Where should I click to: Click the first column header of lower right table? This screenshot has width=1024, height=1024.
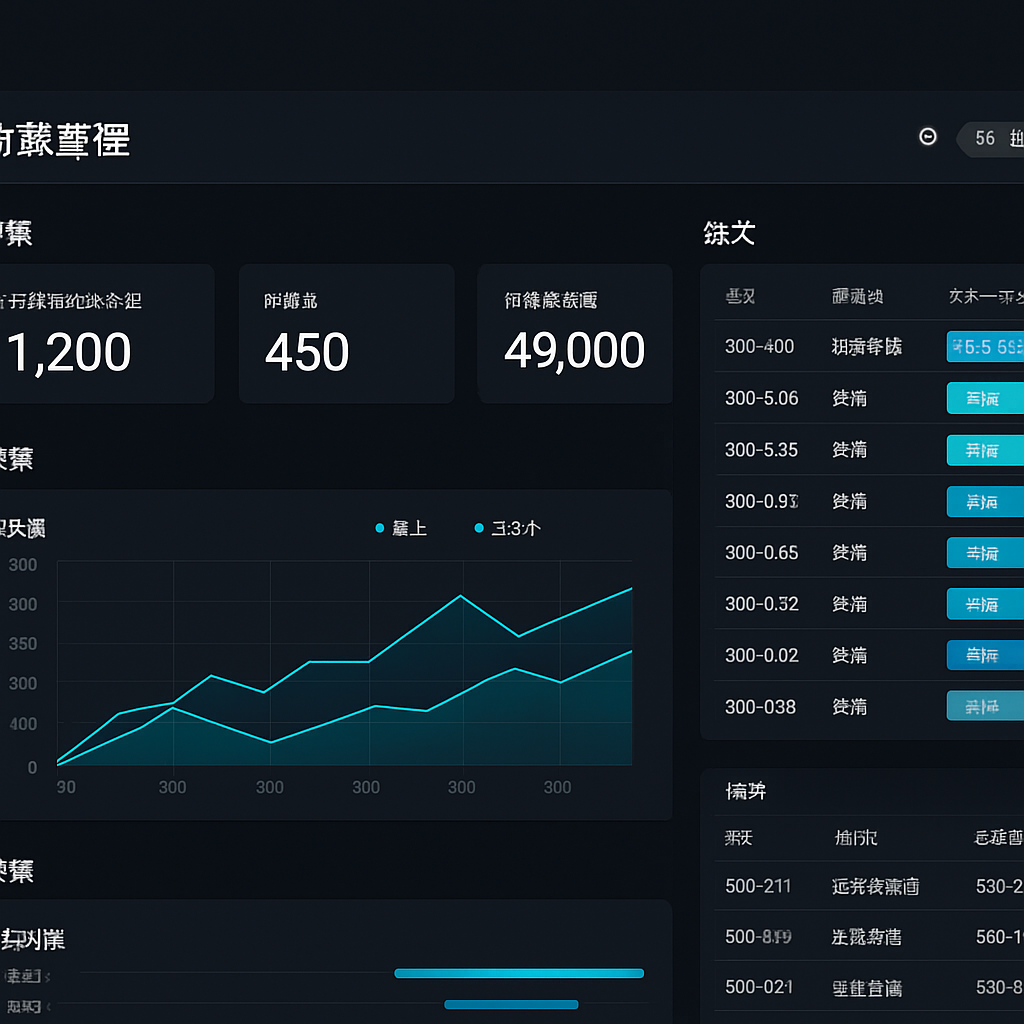(x=739, y=837)
